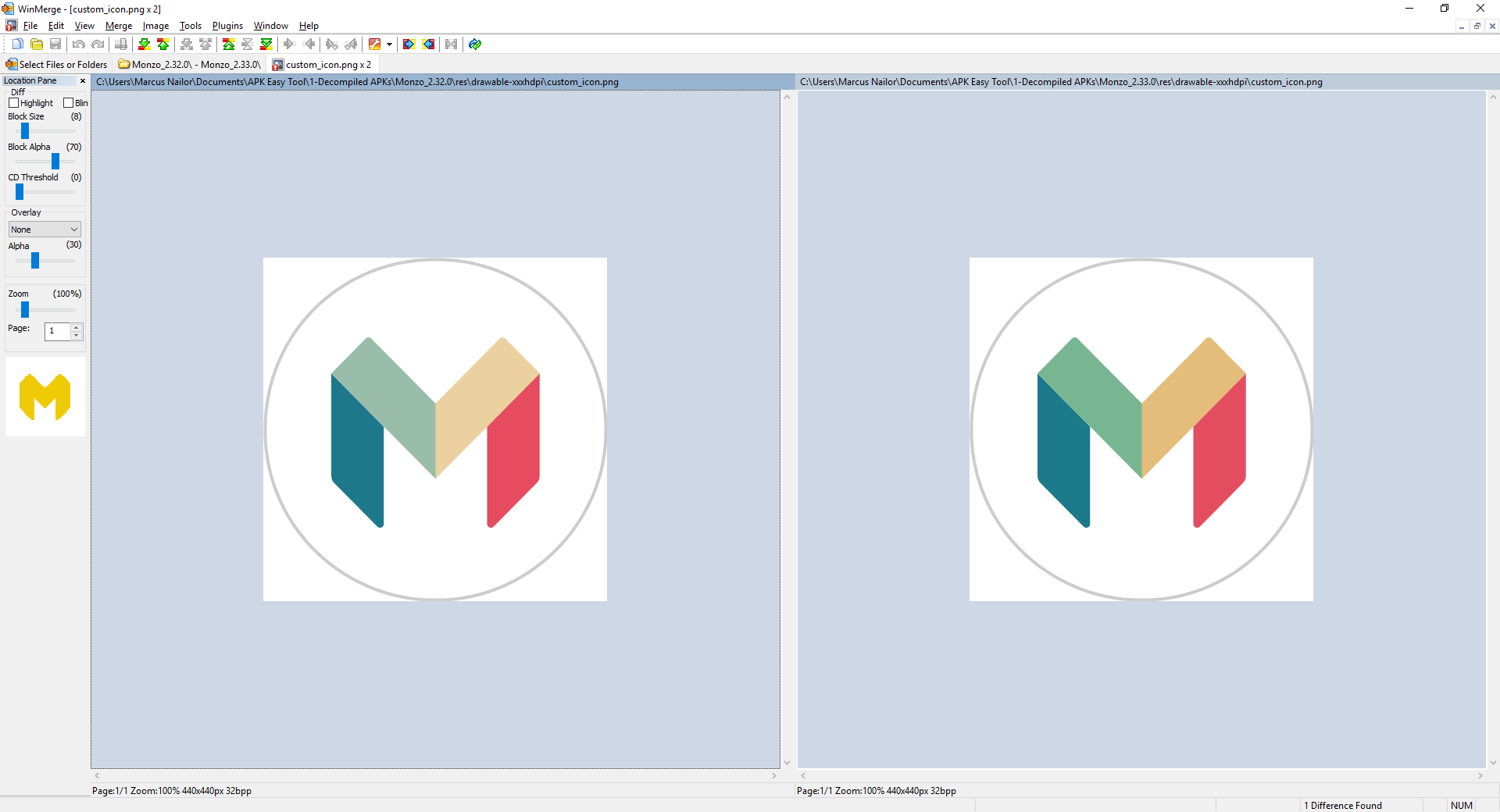This screenshot has width=1500, height=812.
Task: Open the Overlay None combo box
Action: [45, 230]
